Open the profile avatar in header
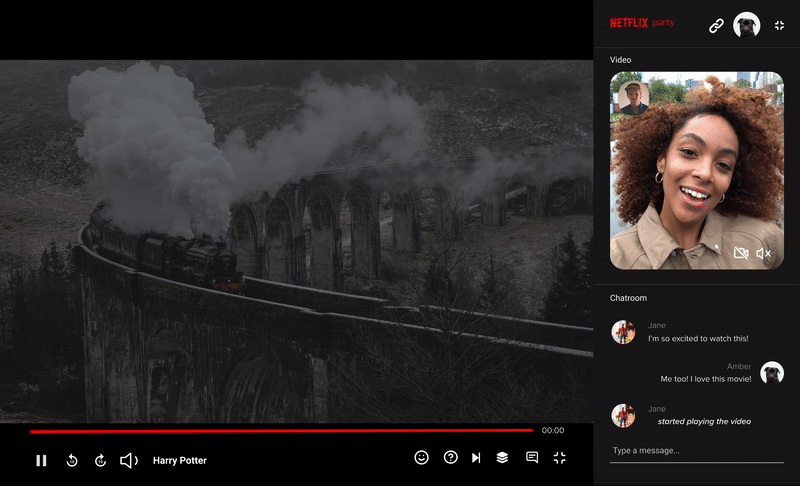Image resolution: width=800 pixels, height=486 pixels. 746,24
